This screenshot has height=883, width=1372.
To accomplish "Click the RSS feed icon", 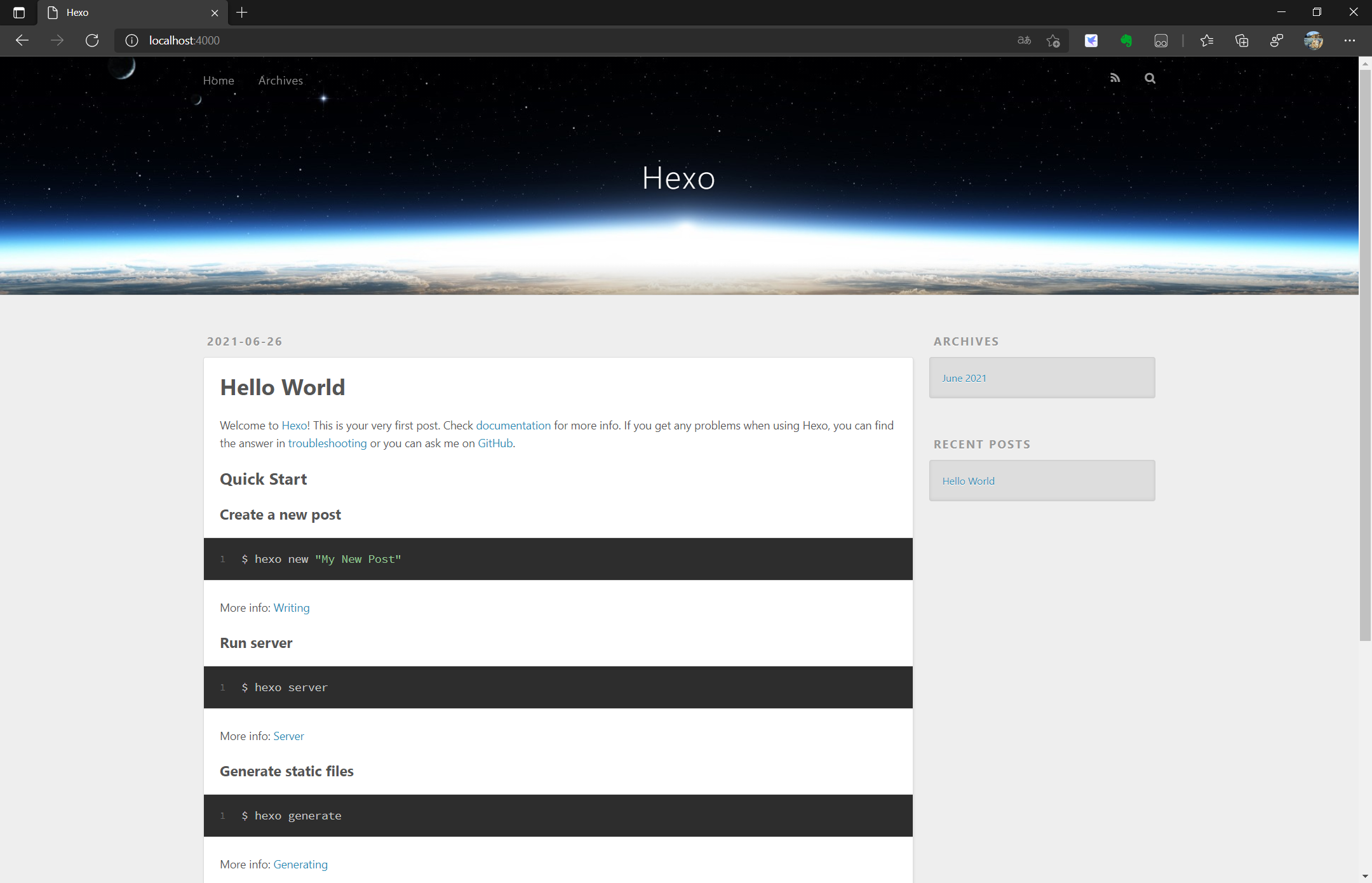I will pyautogui.click(x=1115, y=78).
